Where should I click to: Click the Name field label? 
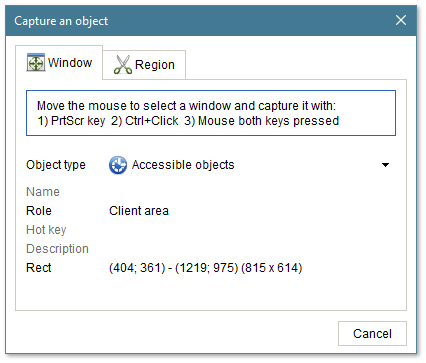(43, 192)
